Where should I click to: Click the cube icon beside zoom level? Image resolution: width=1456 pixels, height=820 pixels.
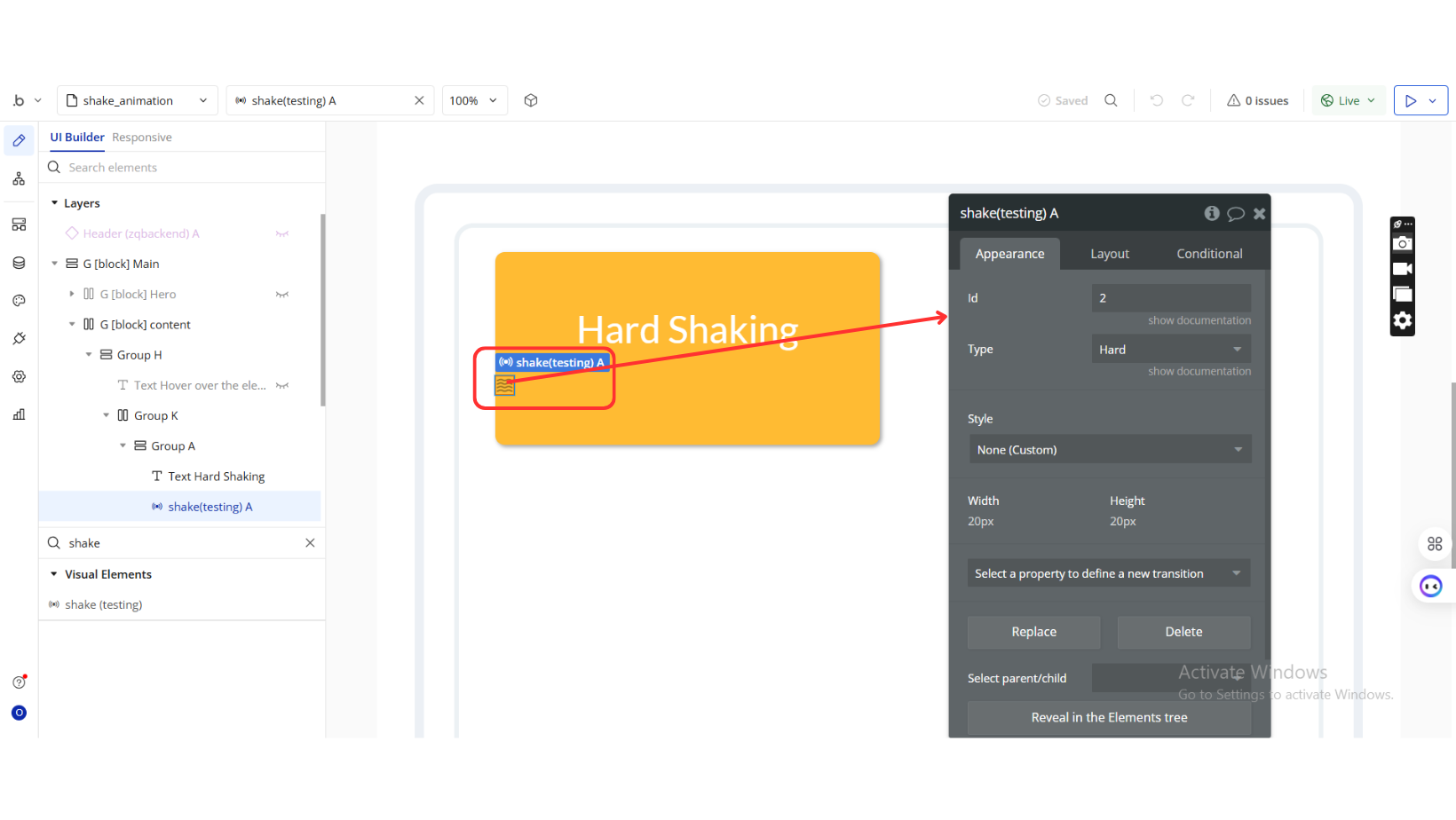coord(531,100)
